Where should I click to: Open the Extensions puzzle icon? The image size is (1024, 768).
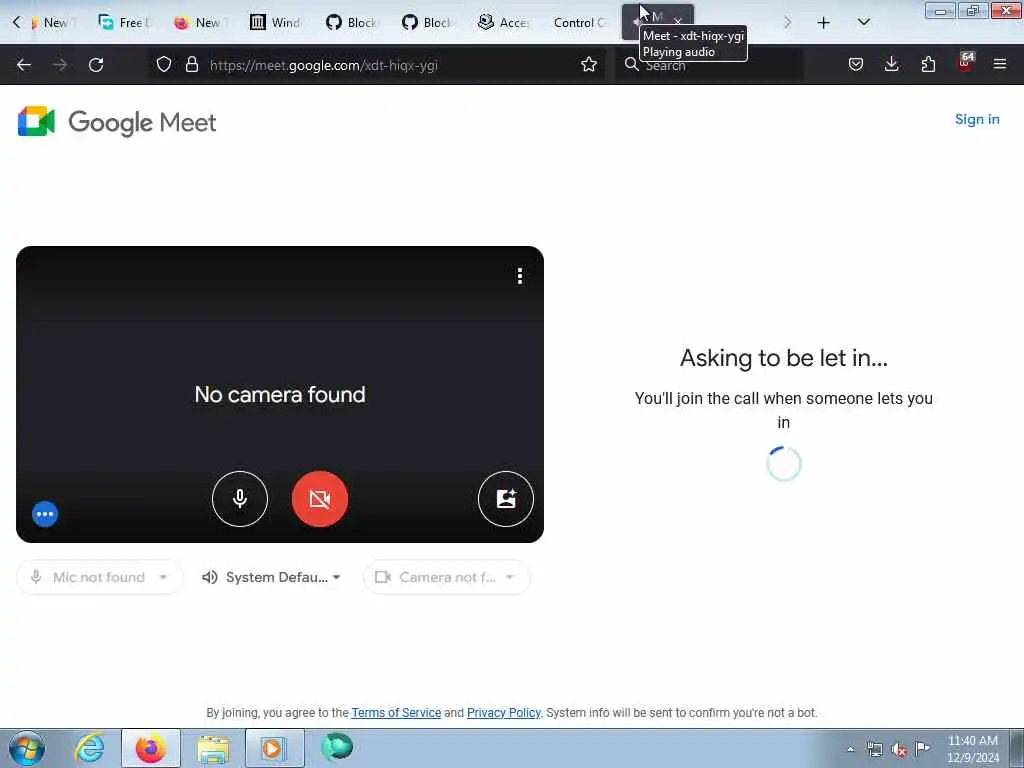point(928,65)
